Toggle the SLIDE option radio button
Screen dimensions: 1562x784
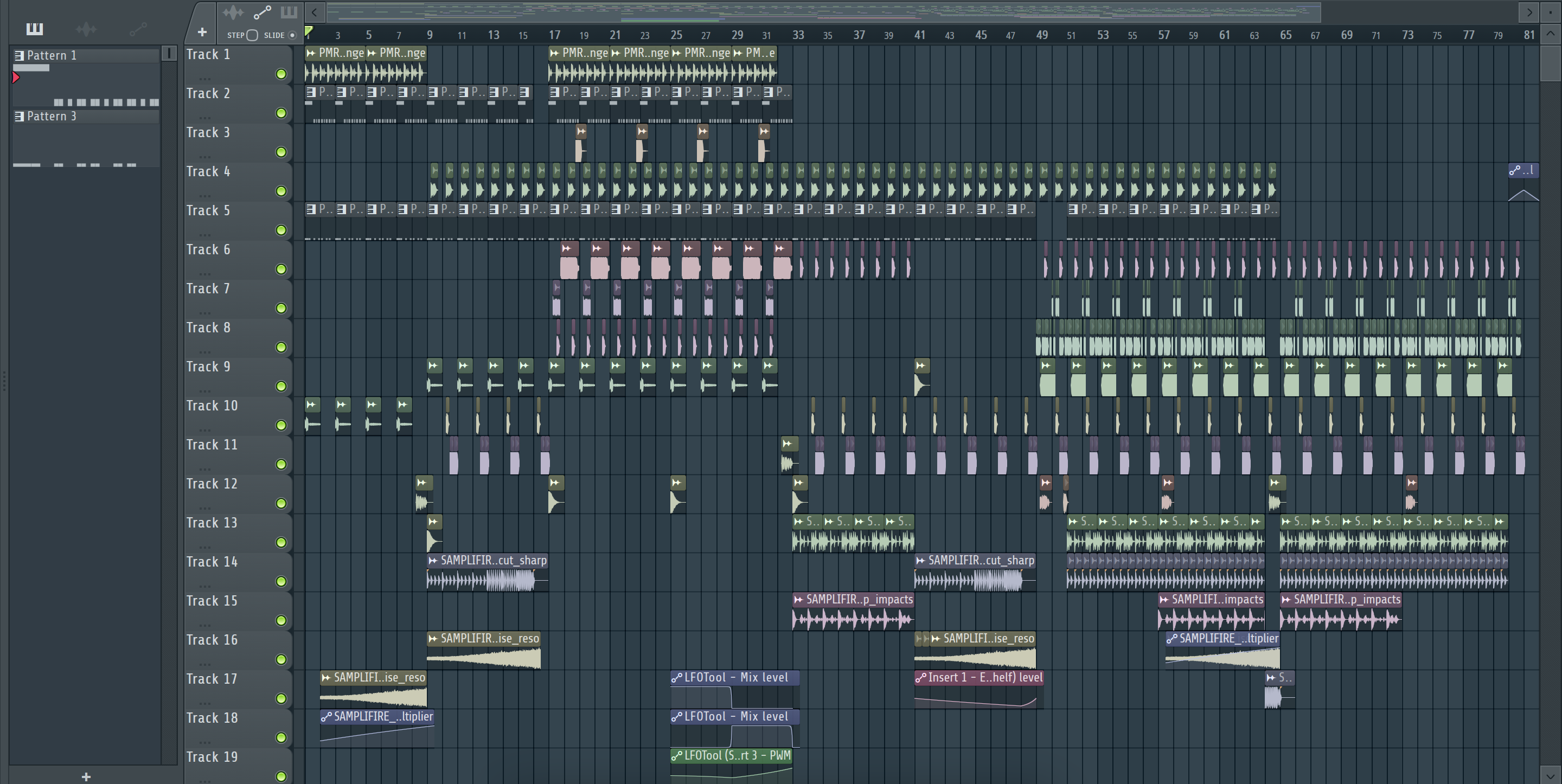tap(292, 35)
